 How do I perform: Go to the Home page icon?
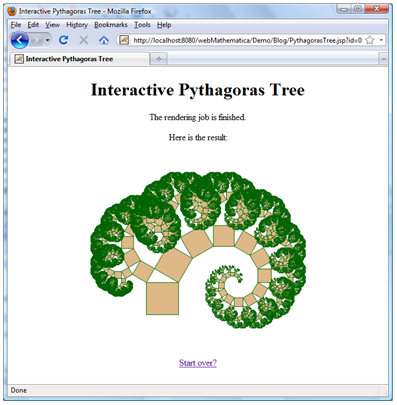pos(104,40)
